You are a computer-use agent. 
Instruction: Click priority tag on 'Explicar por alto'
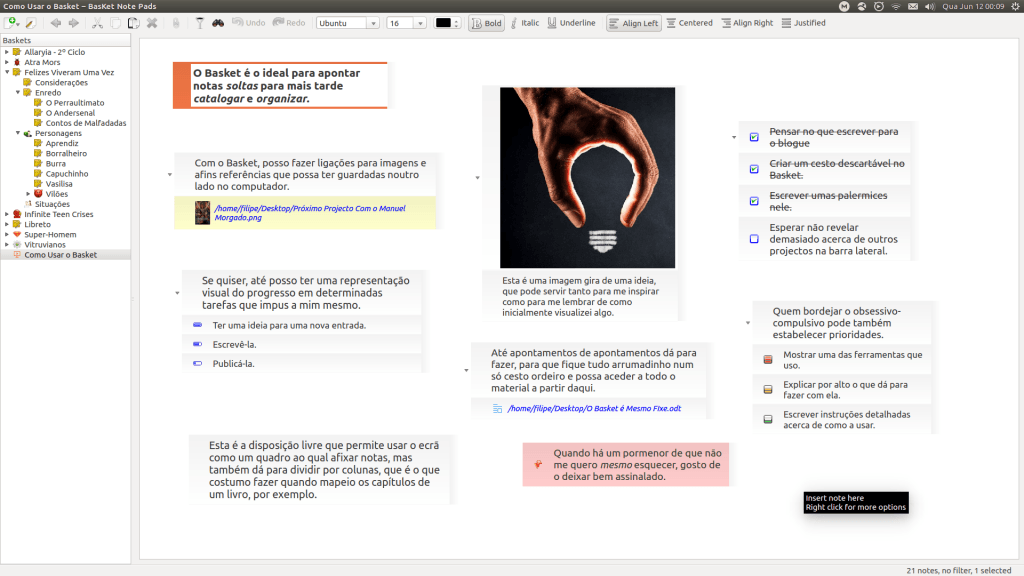(x=768, y=390)
